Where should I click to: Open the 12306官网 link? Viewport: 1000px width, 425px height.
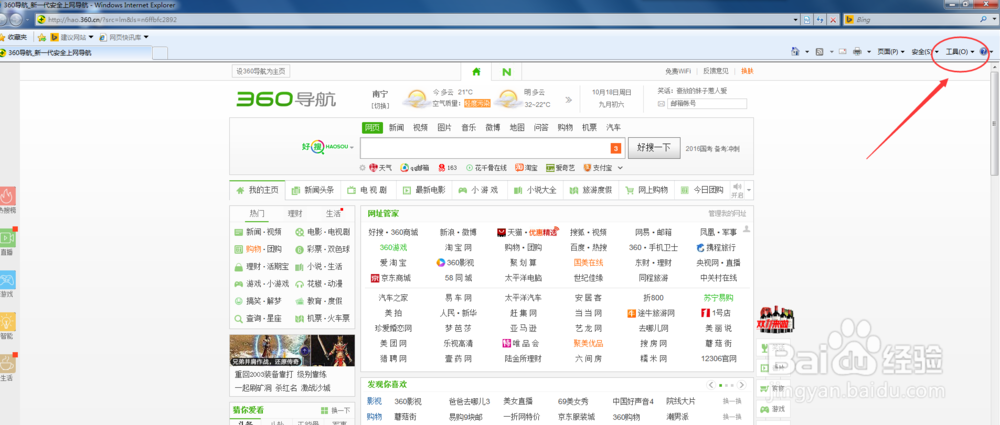(x=719, y=359)
